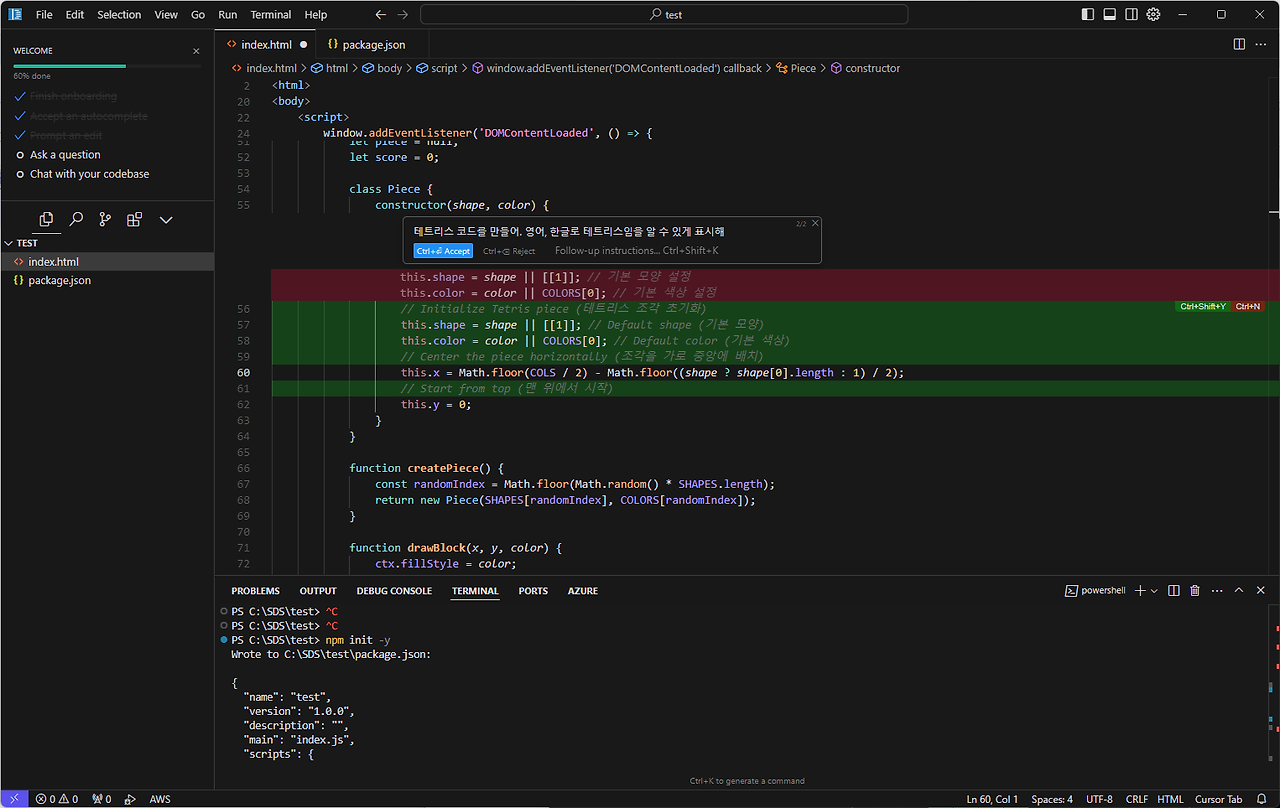The width and height of the screenshot is (1280, 808).
Task: Open the Extensions view icon
Action: pos(134,220)
